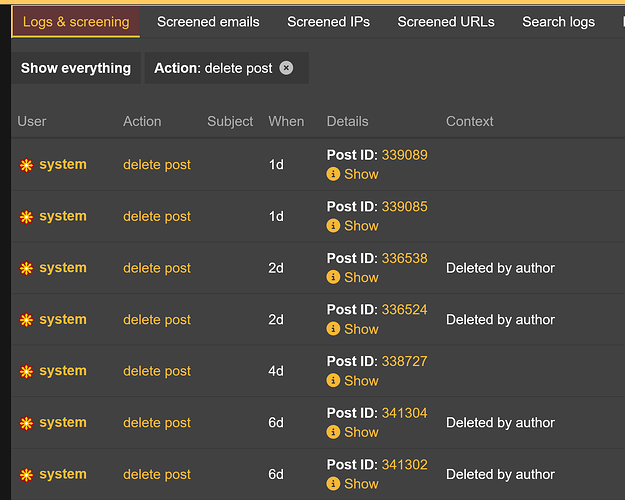Viewport: 625px width, 500px height.
Task: Click info icon next to Show for post 339085
Action: coord(333,226)
